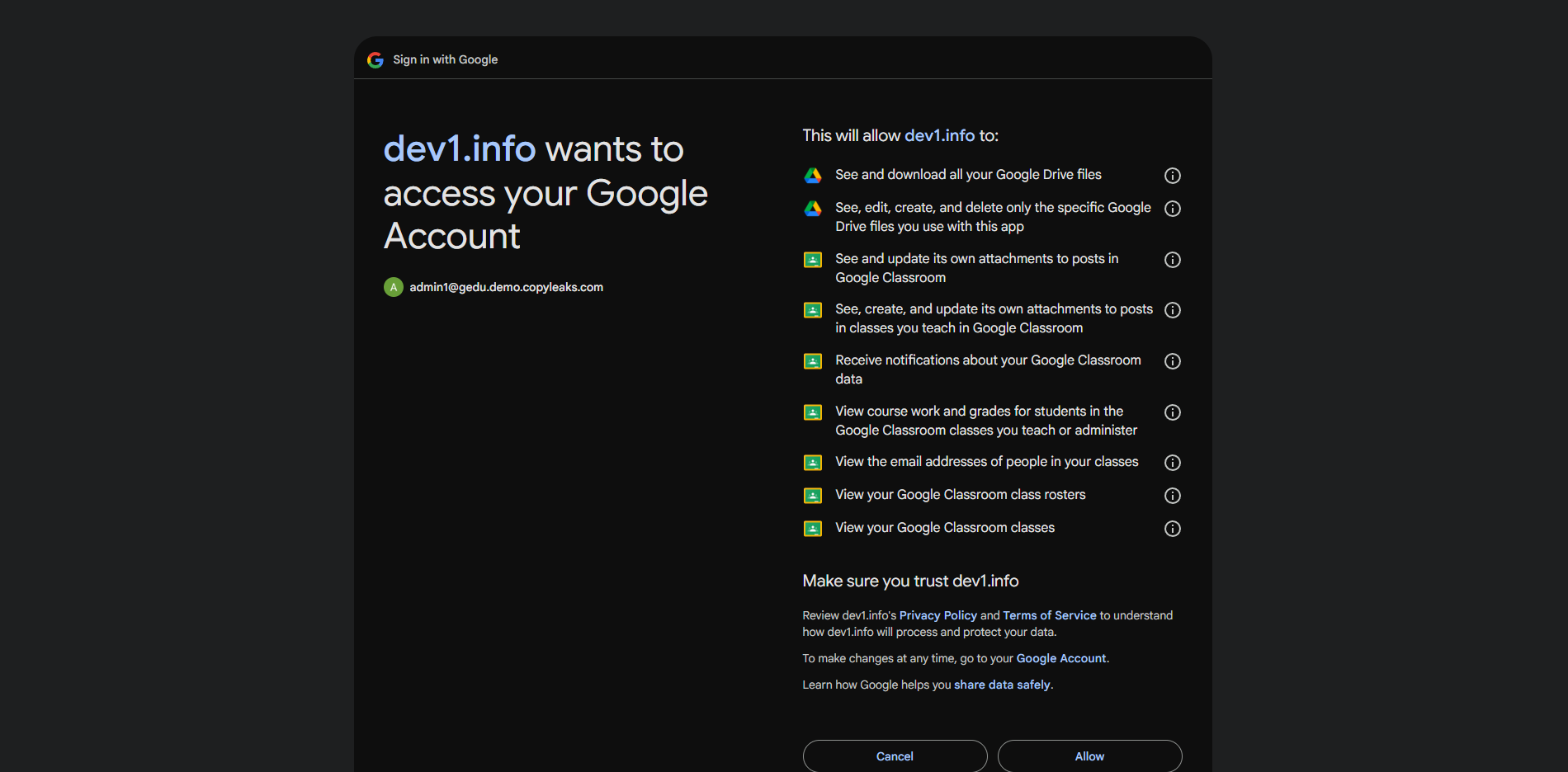Click the green 'A' account avatar
This screenshot has height=772, width=1568.
[394, 287]
